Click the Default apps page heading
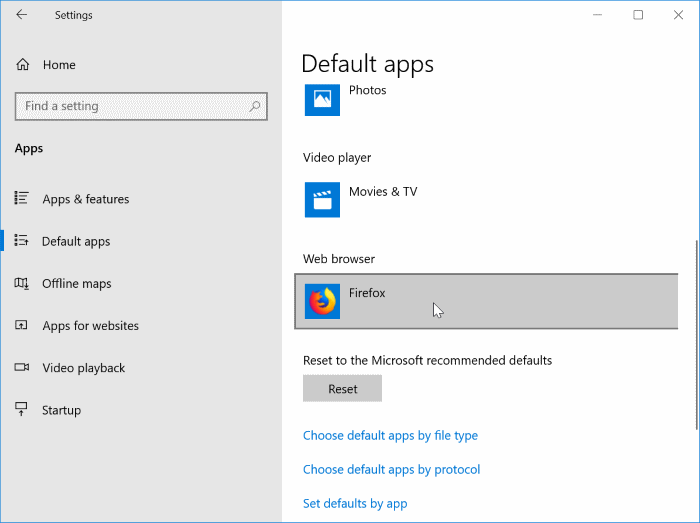700x523 pixels. (367, 63)
